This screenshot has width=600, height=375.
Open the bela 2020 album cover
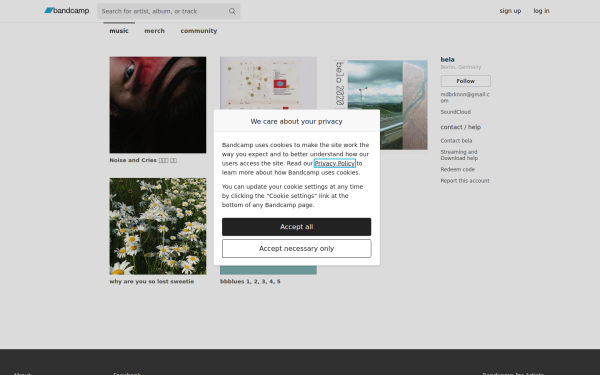pyautogui.click(x=379, y=103)
